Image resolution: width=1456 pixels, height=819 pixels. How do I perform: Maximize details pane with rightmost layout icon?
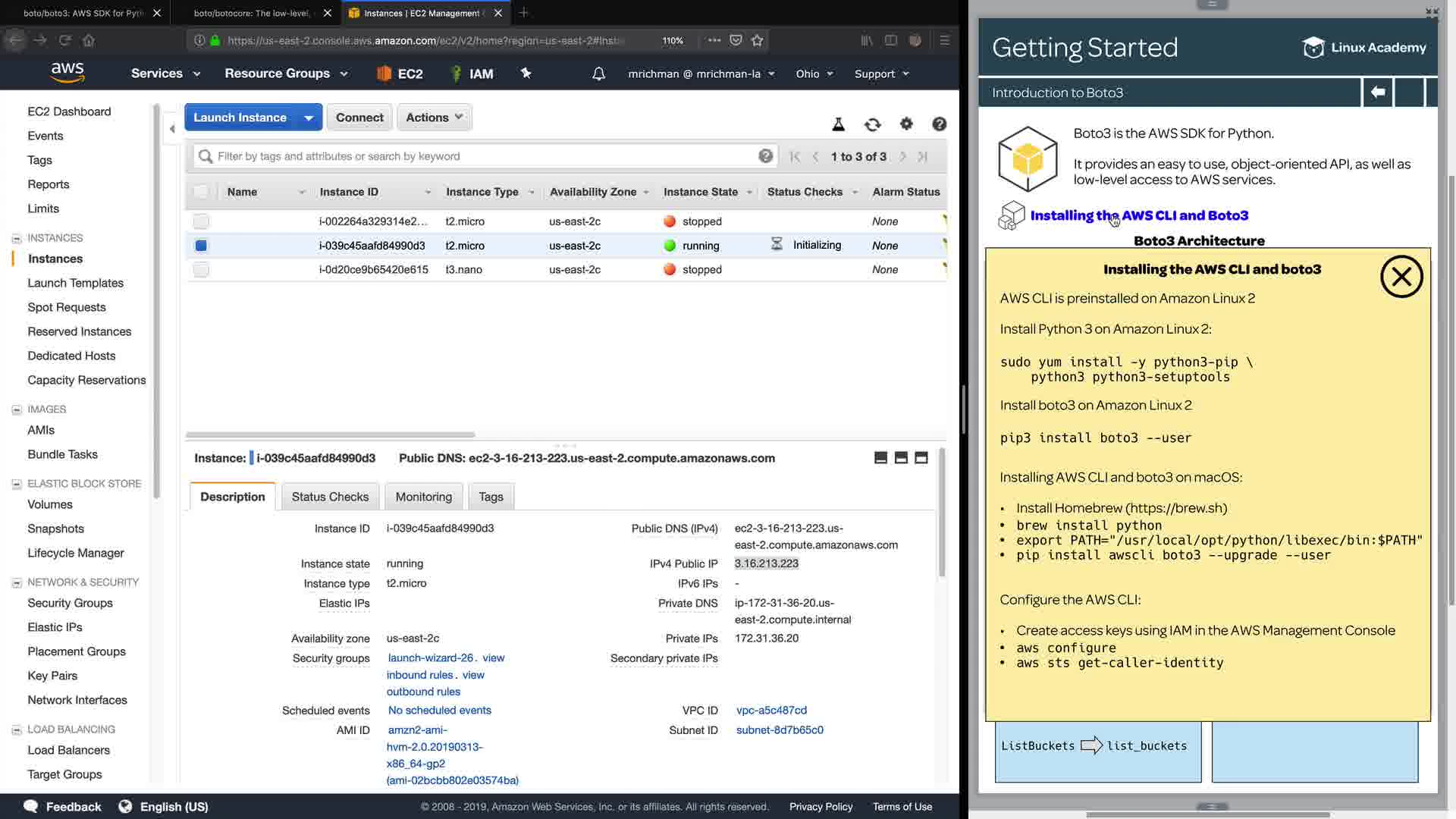pyautogui.click(x=921, y=458)
